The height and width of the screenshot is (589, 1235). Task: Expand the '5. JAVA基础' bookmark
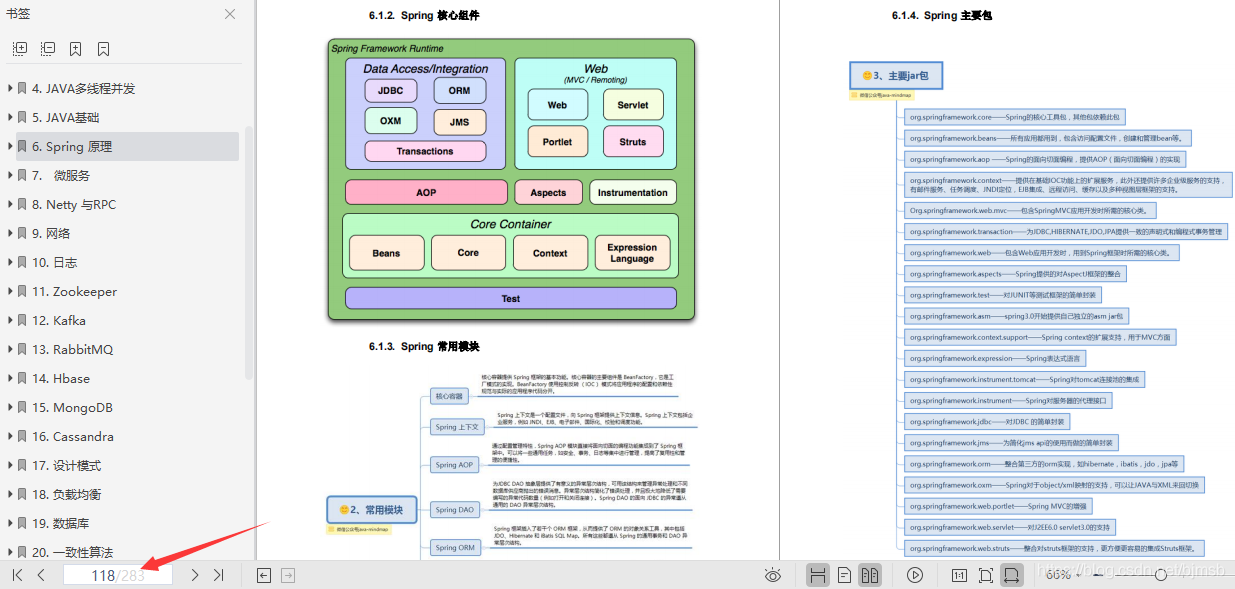(10, 117)
